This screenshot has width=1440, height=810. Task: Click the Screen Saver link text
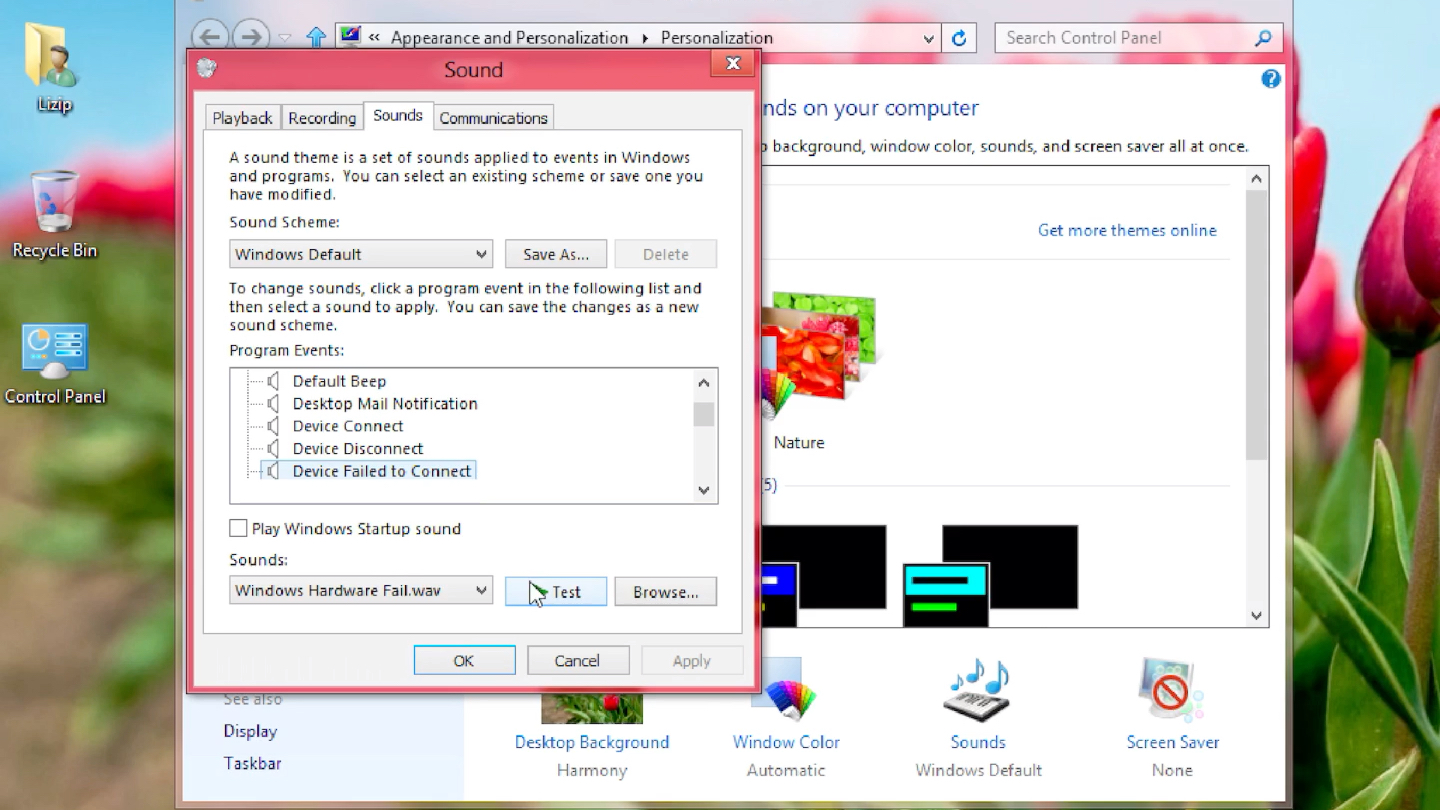click(1172, 742)
